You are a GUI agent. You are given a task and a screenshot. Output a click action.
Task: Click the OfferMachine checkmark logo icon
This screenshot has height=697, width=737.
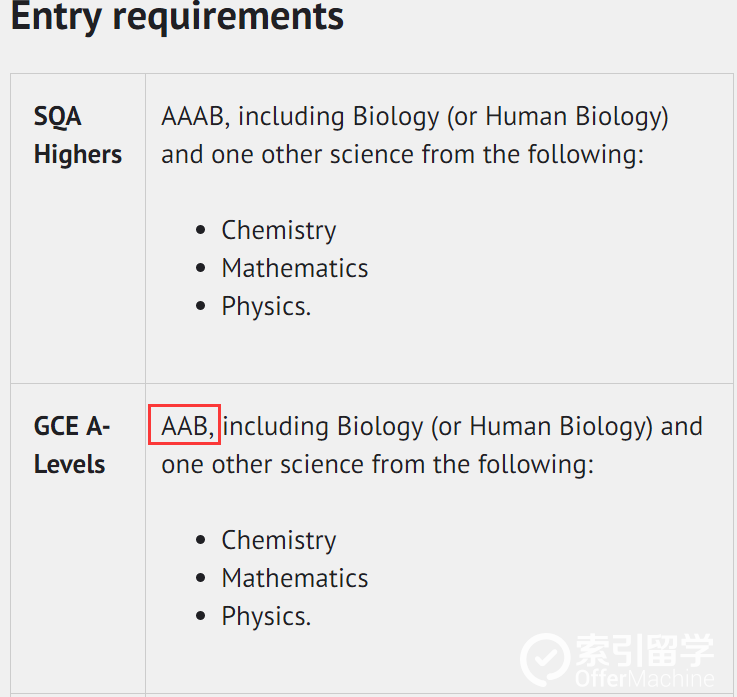545,659
